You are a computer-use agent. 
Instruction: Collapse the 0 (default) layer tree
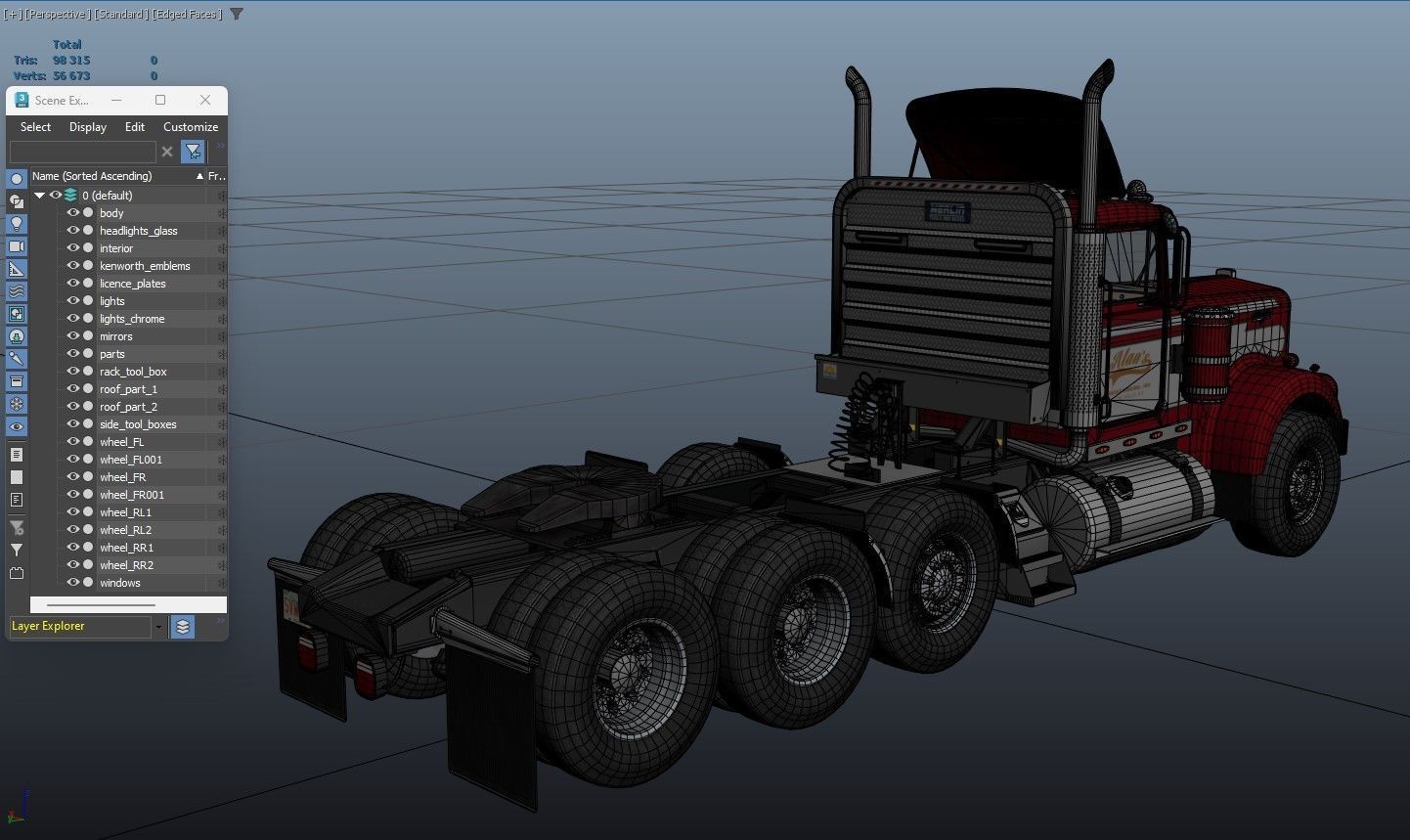(40, 196)
